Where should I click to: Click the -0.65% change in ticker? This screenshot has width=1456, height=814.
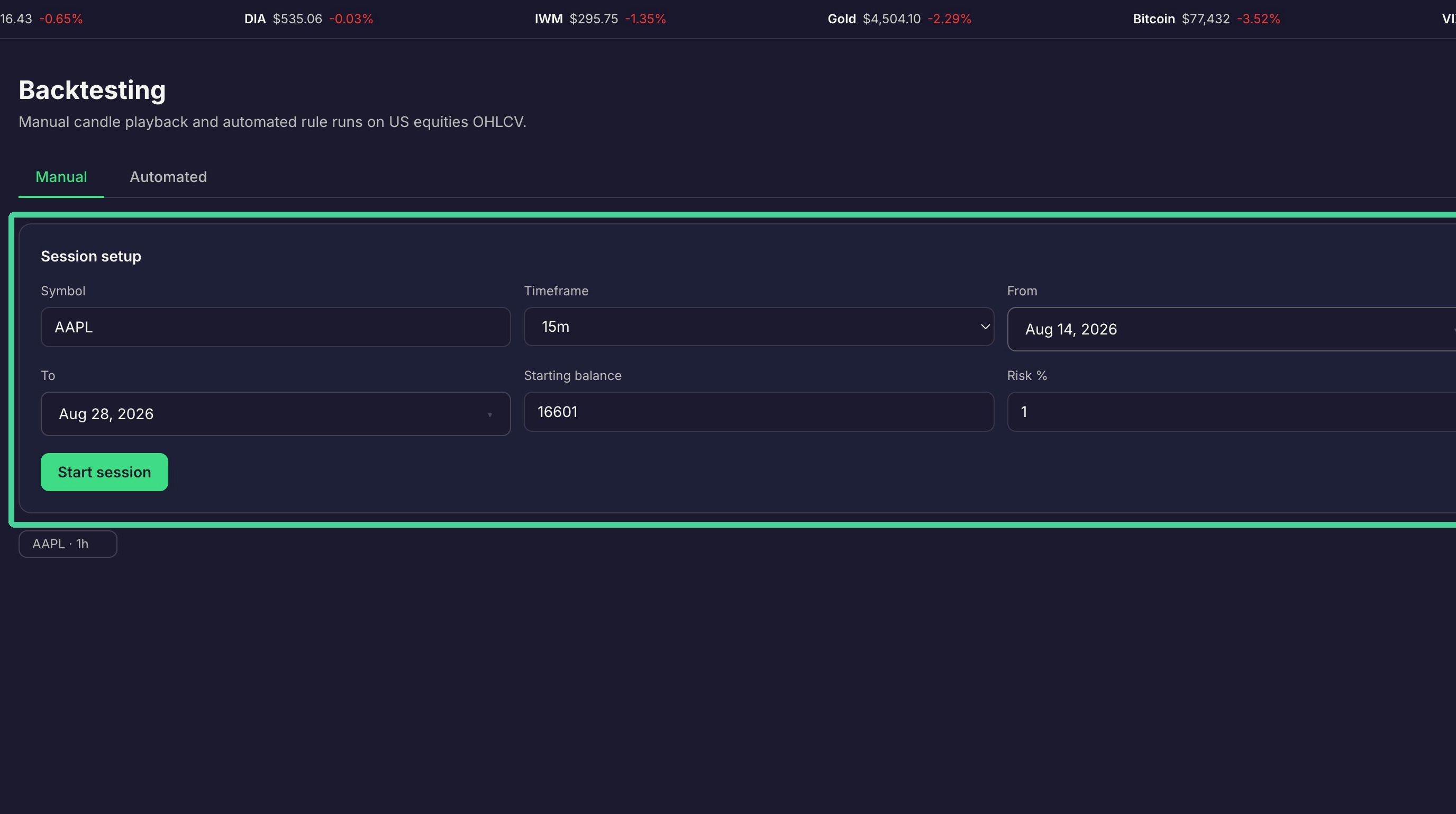click(x=61, y=19)
